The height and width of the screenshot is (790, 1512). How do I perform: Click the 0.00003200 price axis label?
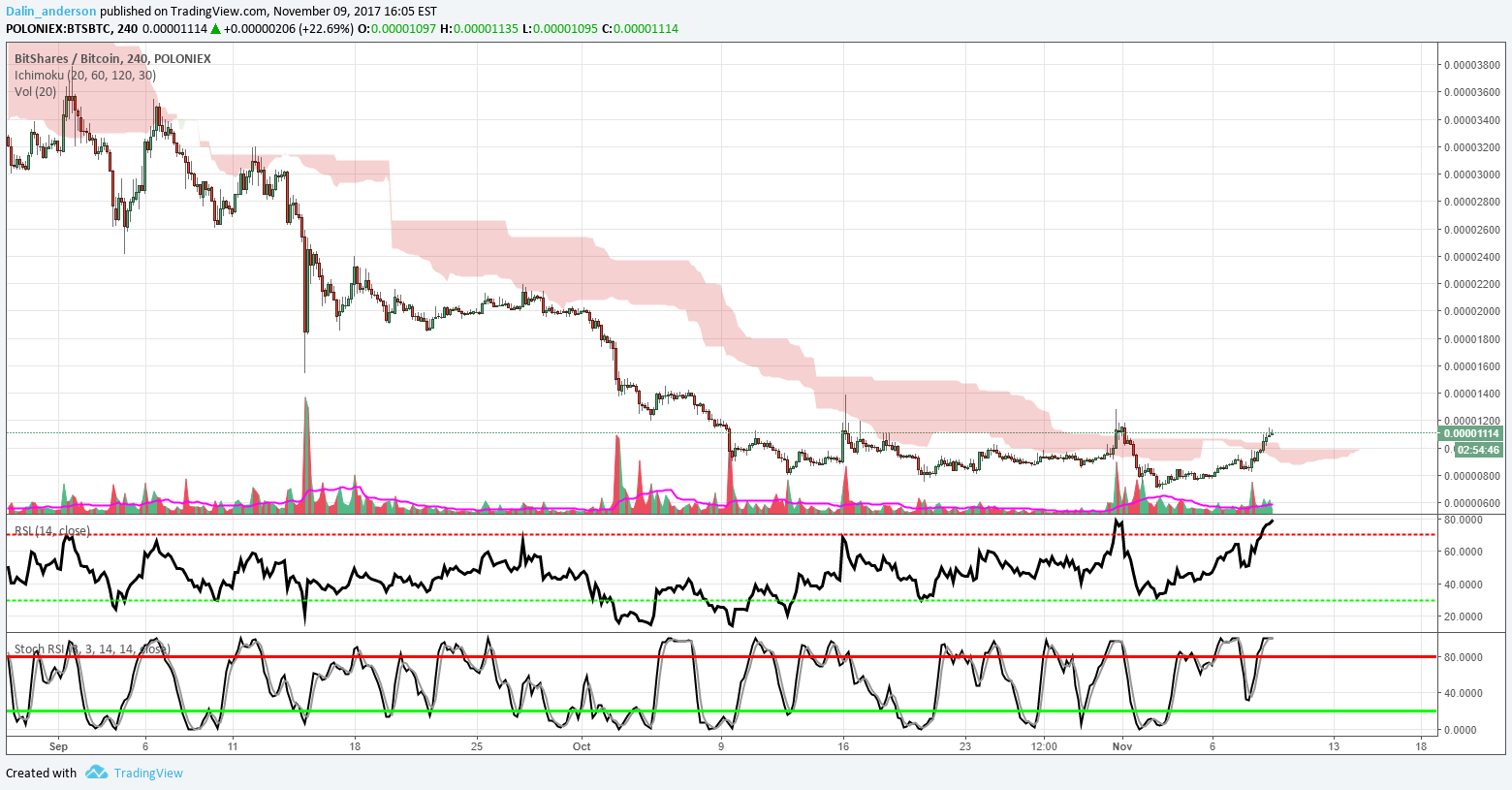pos(1473,147)
